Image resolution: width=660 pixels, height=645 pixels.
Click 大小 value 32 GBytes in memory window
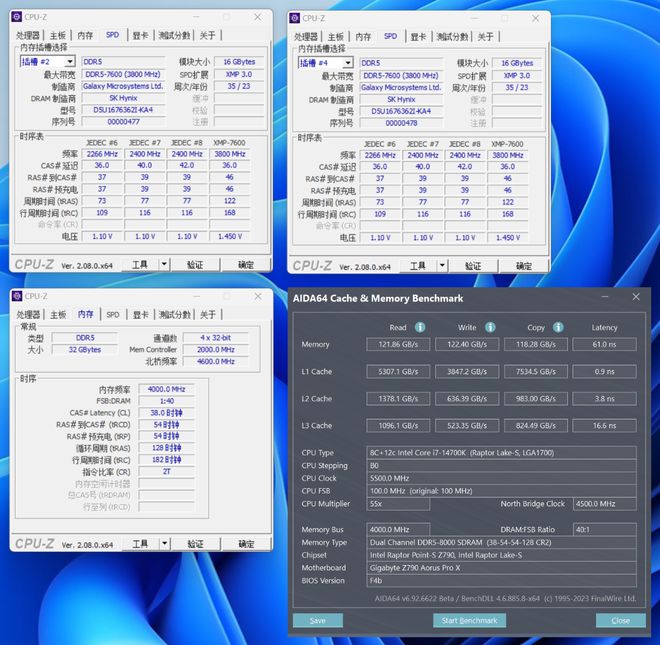coord(85,349)
